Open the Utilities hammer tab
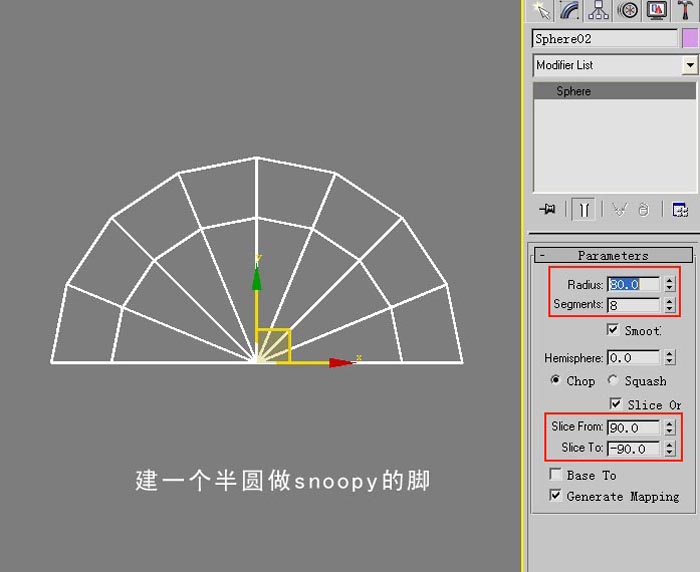The height and width of the screenshot is (572, 700). coord(685,10)
